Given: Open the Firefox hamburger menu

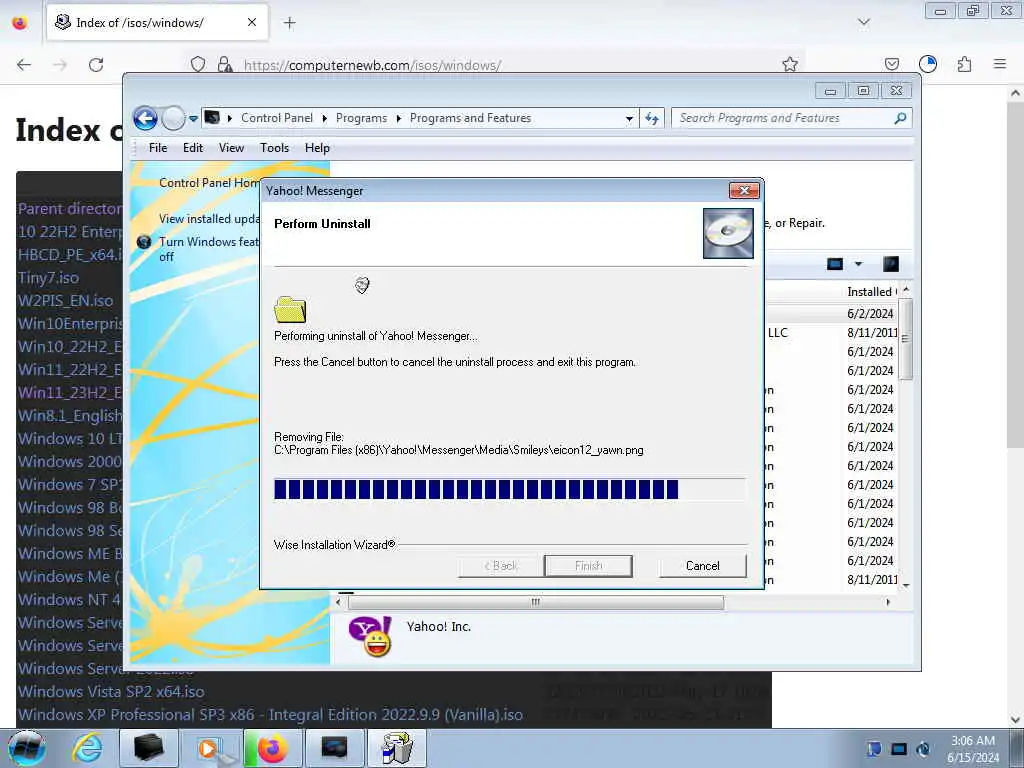Looking at the screenshot, I should [x=1000, y=64].
